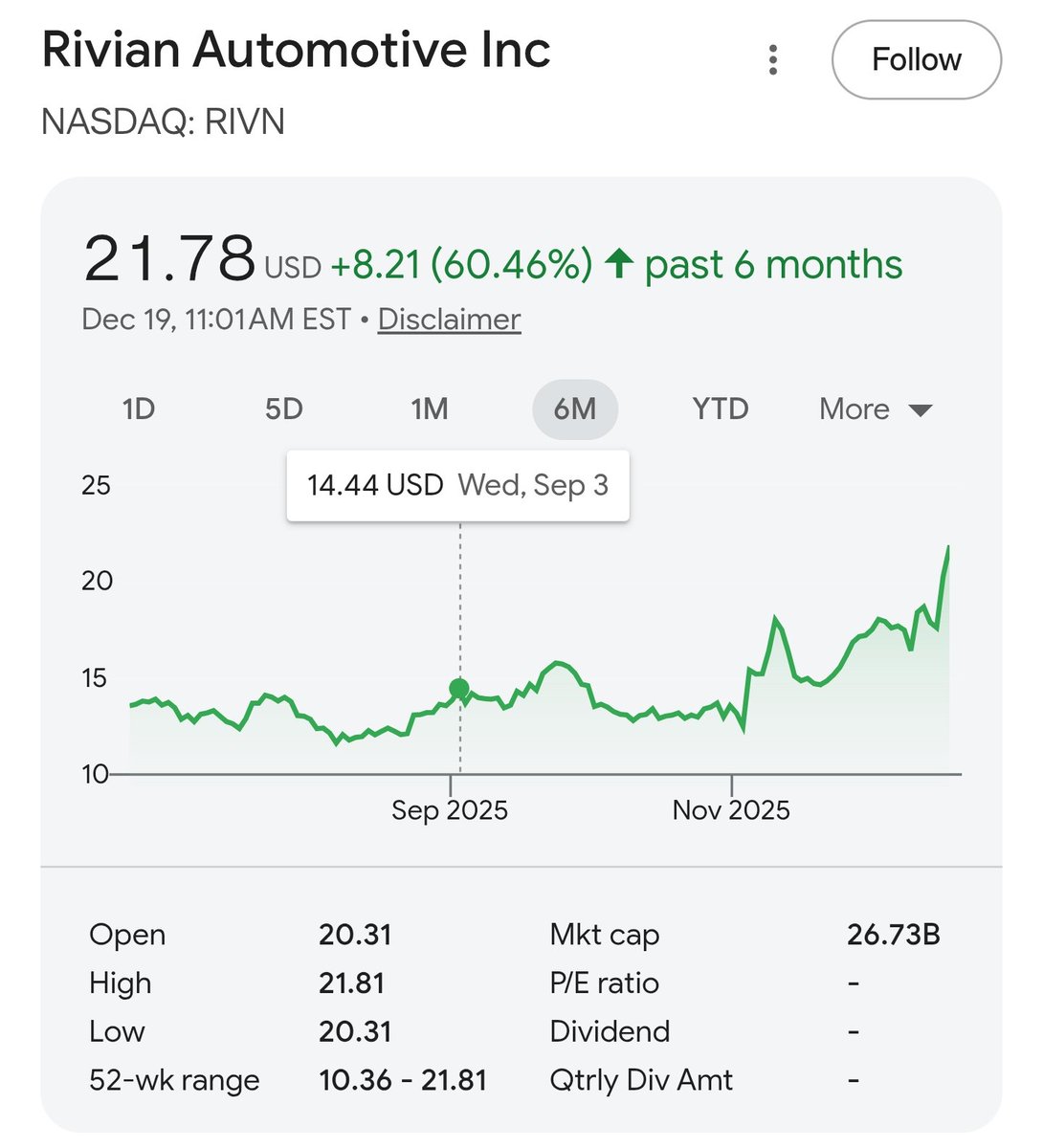
Task: Select the chart marker dot on Sep 3
Action: [x=457, y=687]
